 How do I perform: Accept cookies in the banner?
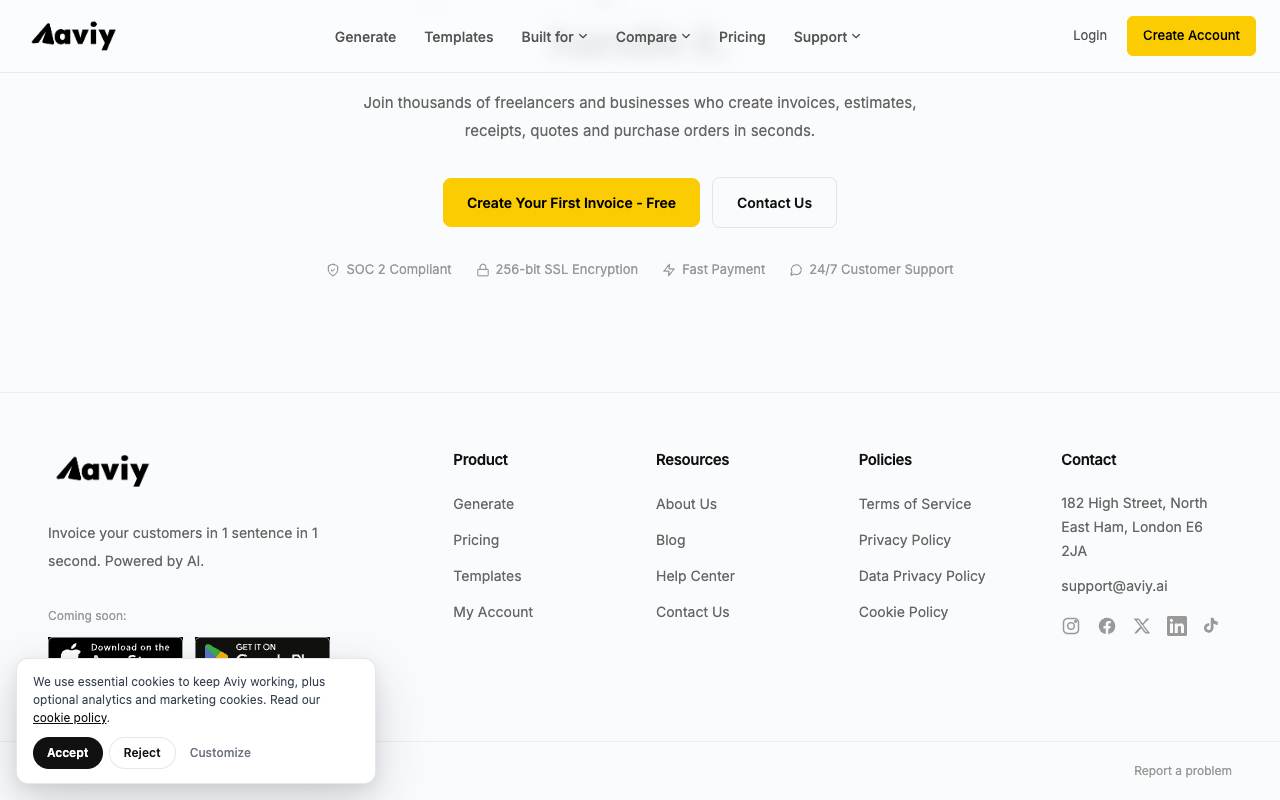point(68,753)
